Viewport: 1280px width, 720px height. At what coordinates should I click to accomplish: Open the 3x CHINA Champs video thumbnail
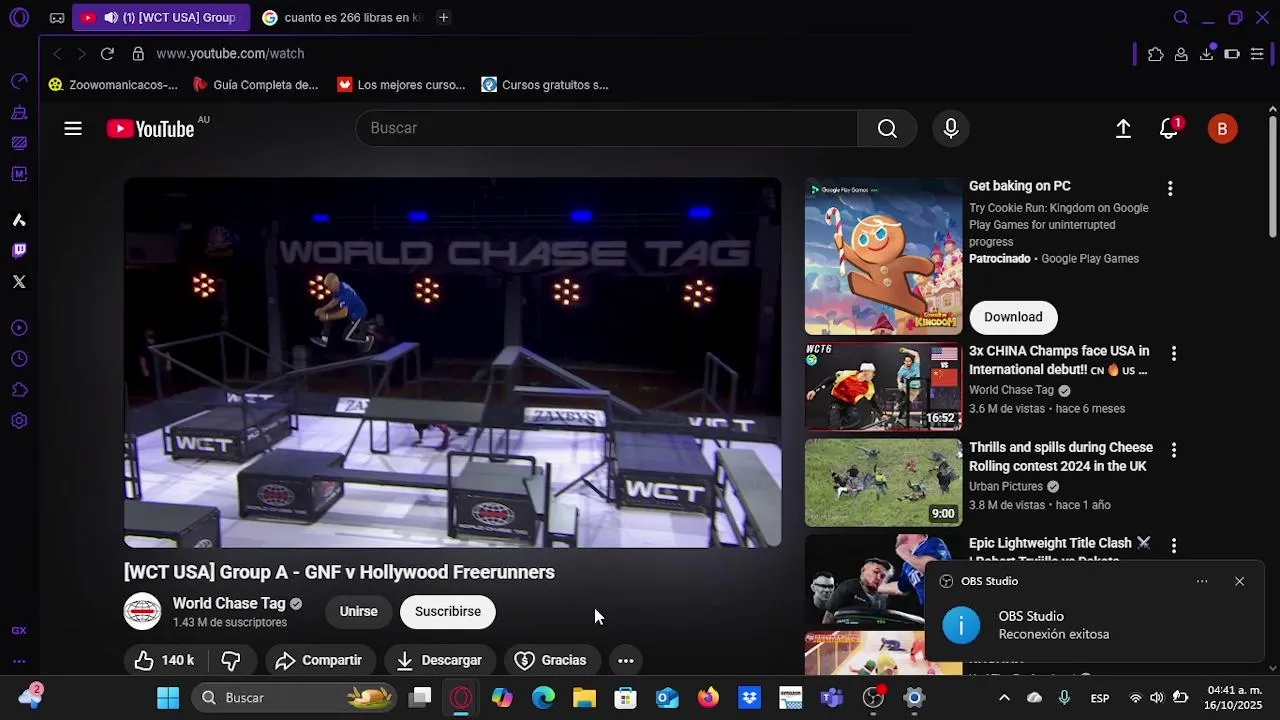883,387
